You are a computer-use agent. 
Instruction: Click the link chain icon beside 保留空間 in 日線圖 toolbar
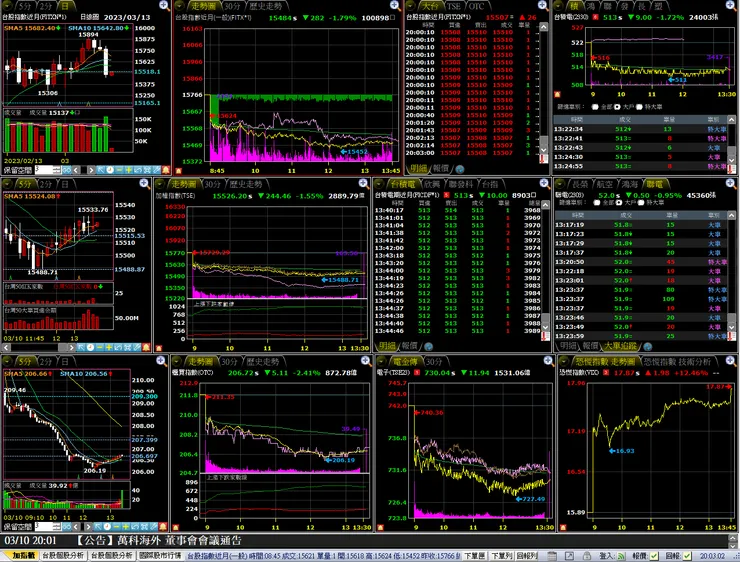[67, 170]
